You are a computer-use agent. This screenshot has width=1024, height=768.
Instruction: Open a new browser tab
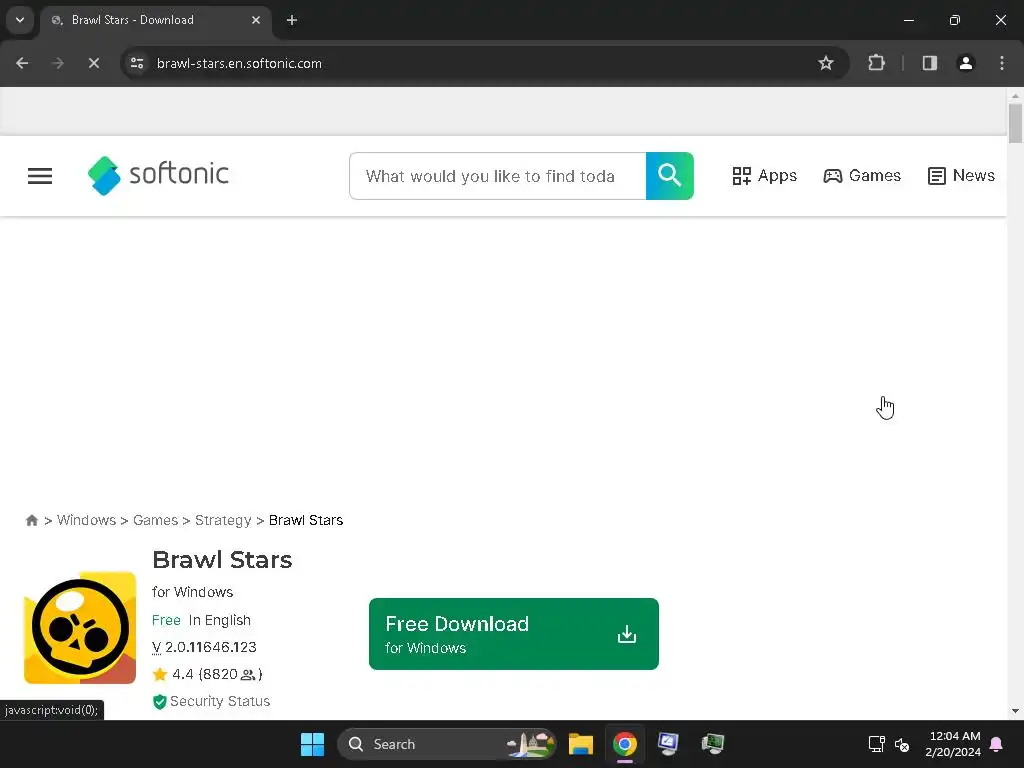[292, 20]
